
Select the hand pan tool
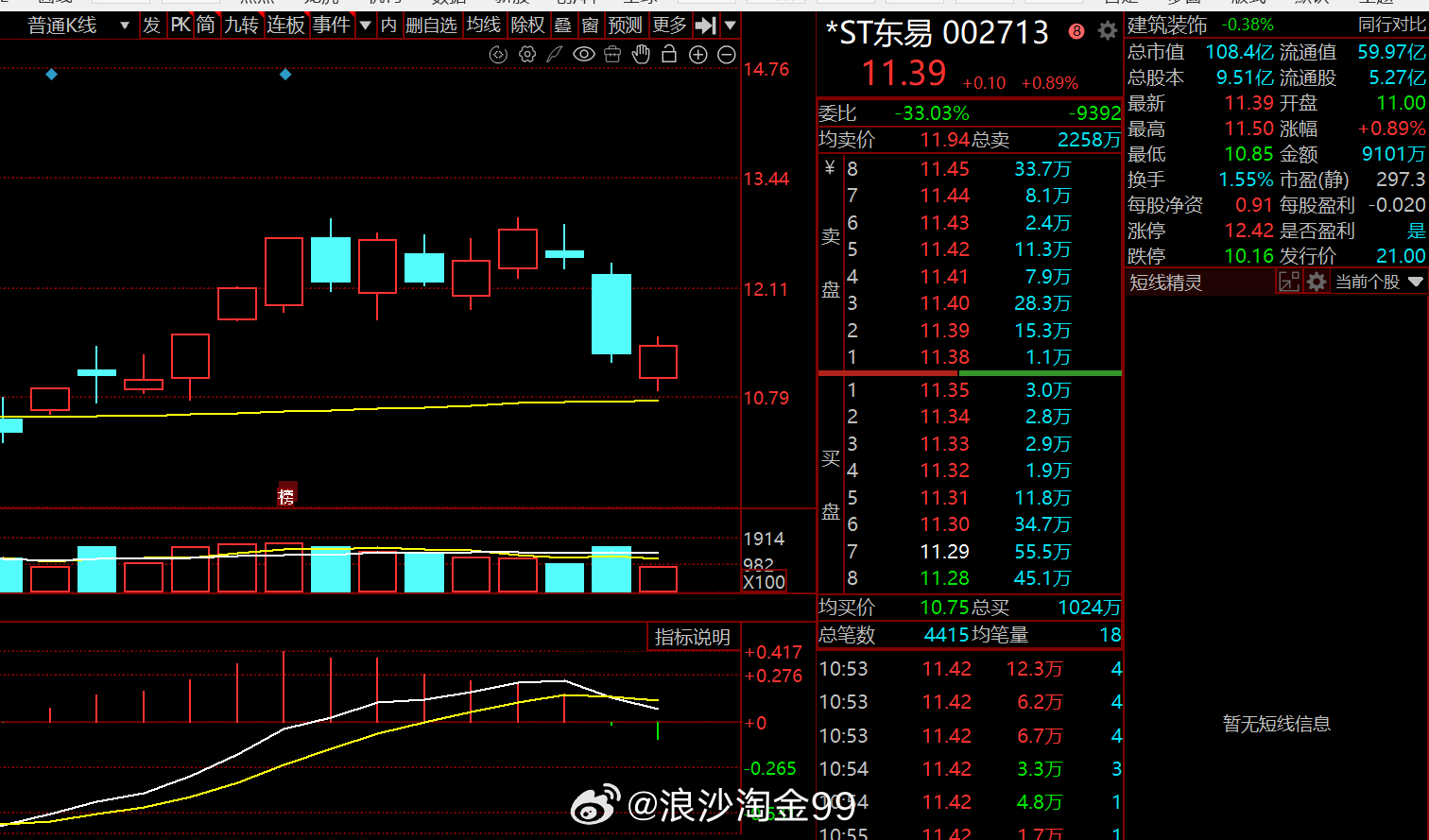641,55
